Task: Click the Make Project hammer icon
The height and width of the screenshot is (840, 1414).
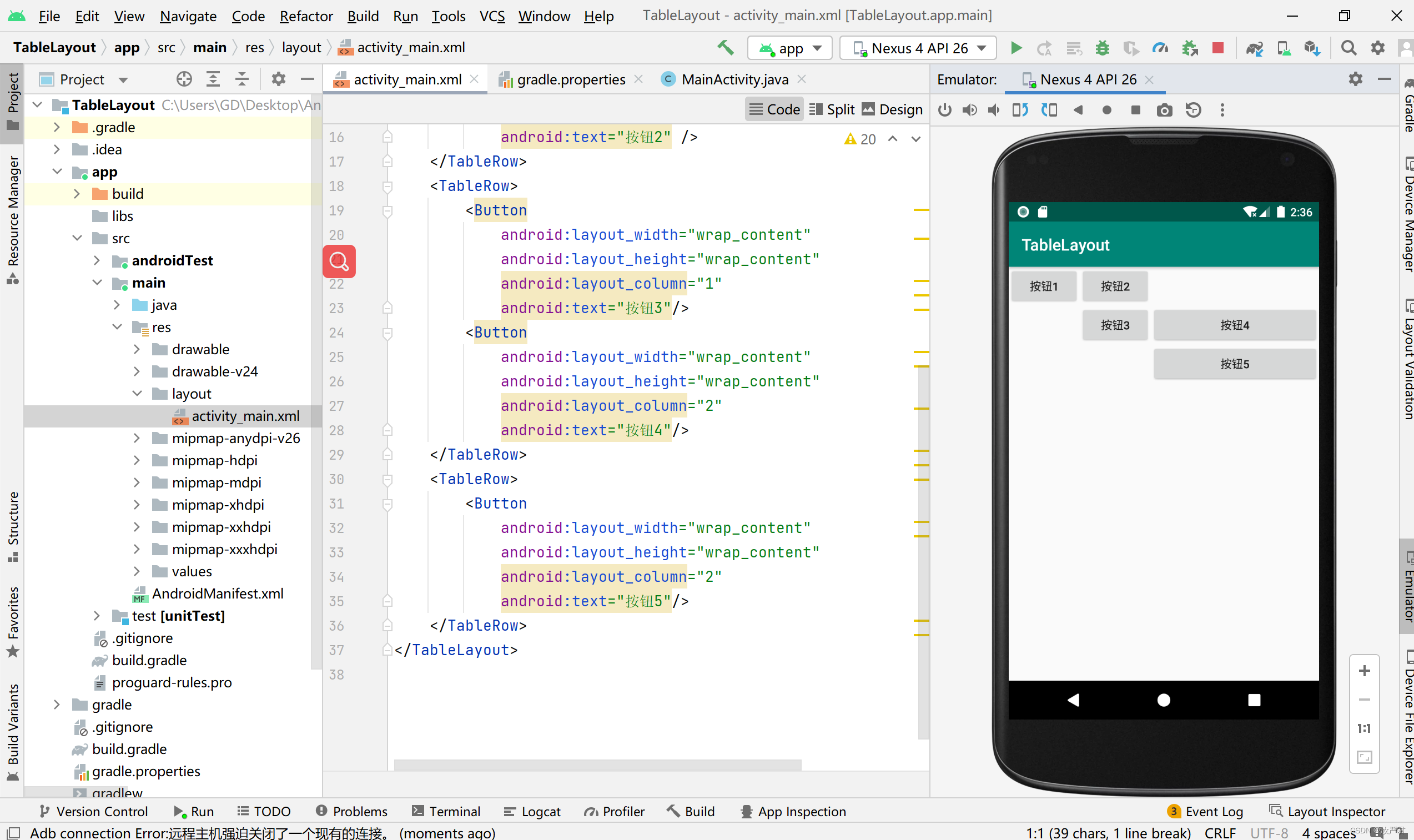Action: [726, 48]
